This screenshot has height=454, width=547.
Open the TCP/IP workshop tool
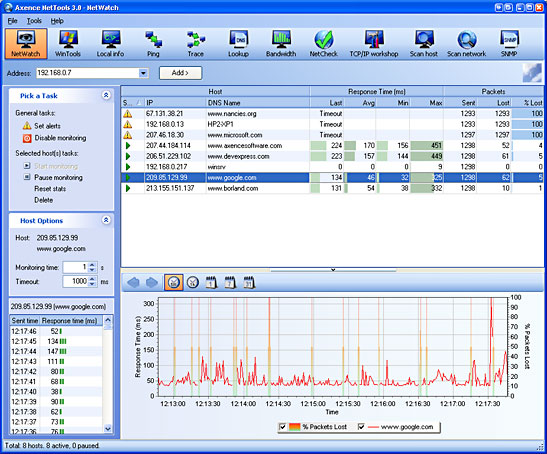tap(374, 44)
